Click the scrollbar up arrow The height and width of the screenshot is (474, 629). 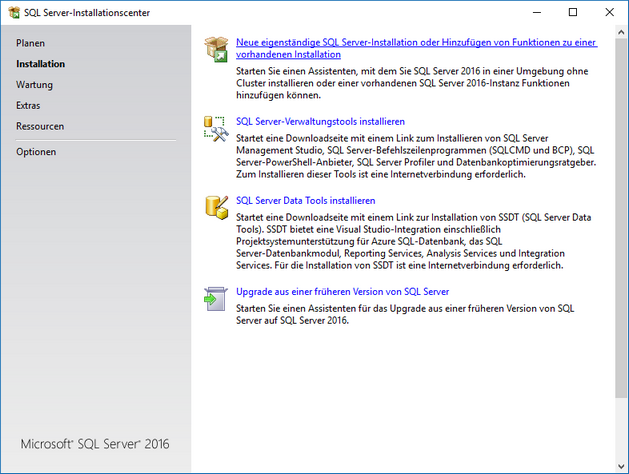click(621, 32)
